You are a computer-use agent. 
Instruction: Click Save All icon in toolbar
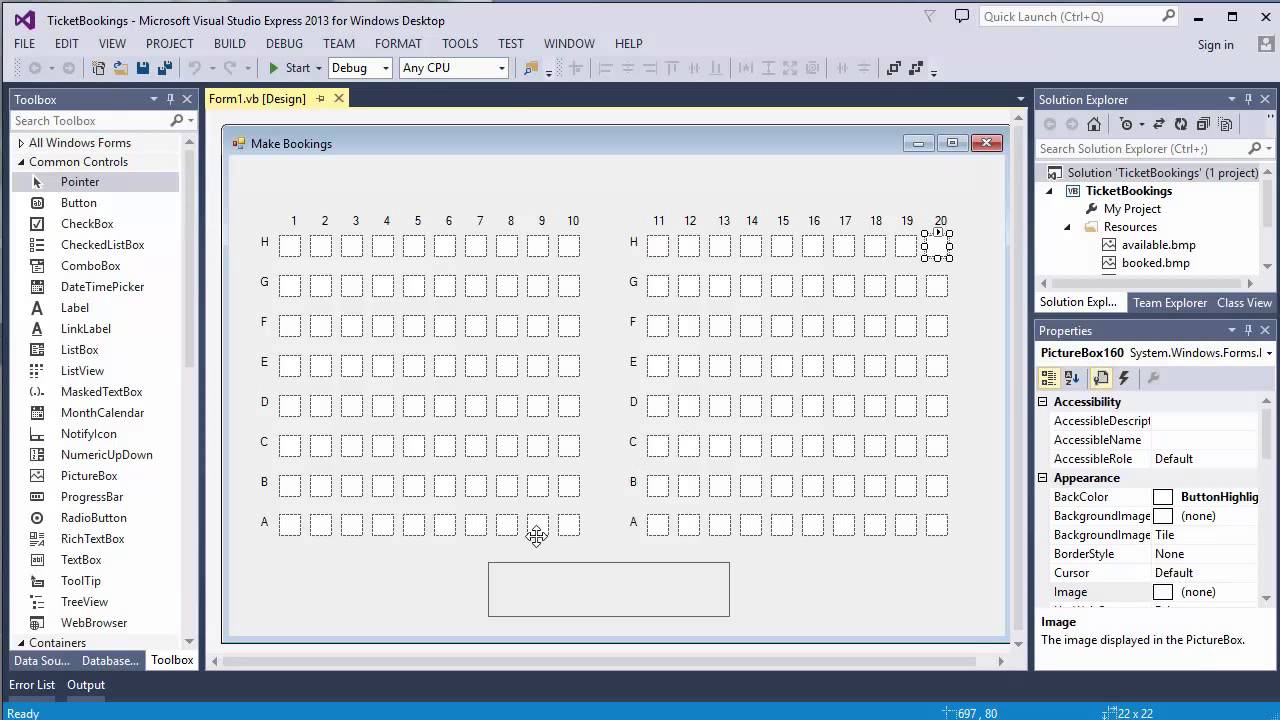[163, 67]
